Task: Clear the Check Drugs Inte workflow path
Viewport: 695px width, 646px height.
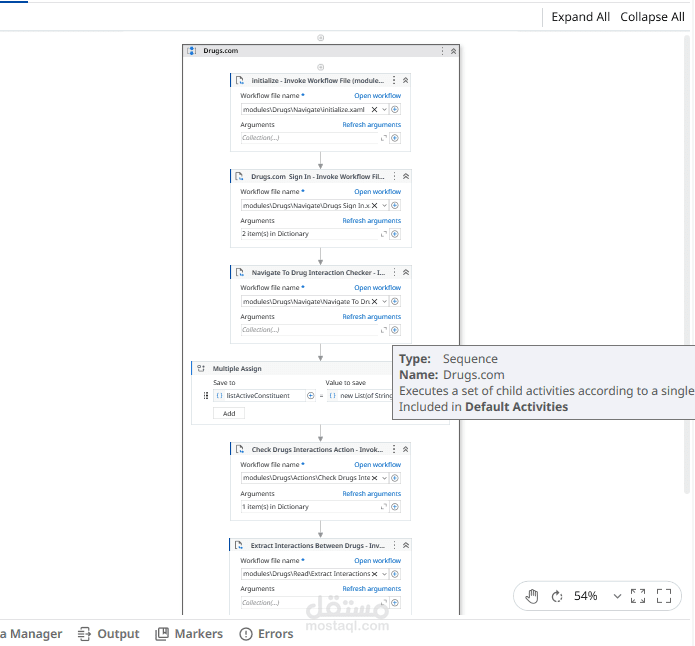Action: coord(374,478)
